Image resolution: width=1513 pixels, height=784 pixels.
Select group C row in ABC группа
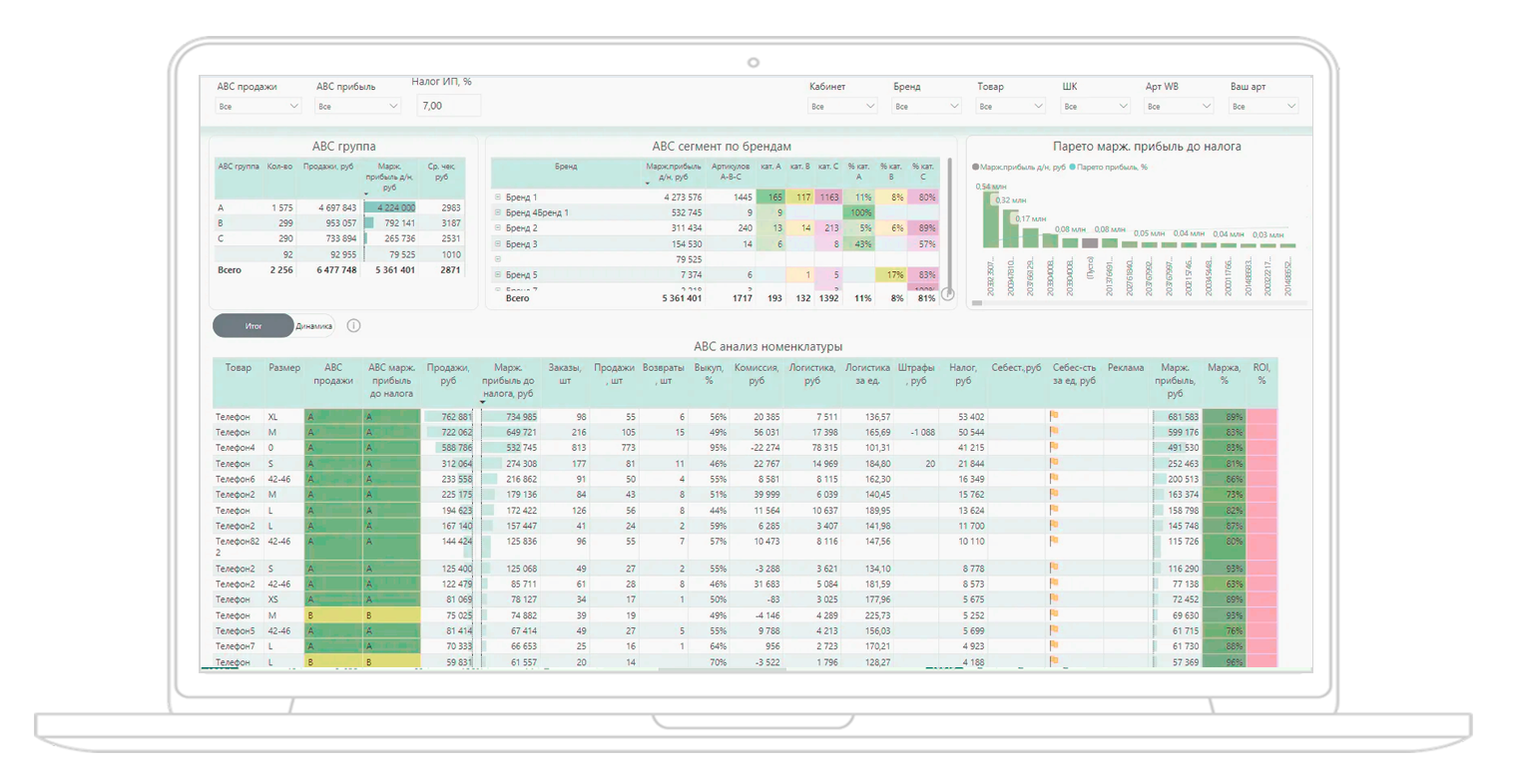339,238
